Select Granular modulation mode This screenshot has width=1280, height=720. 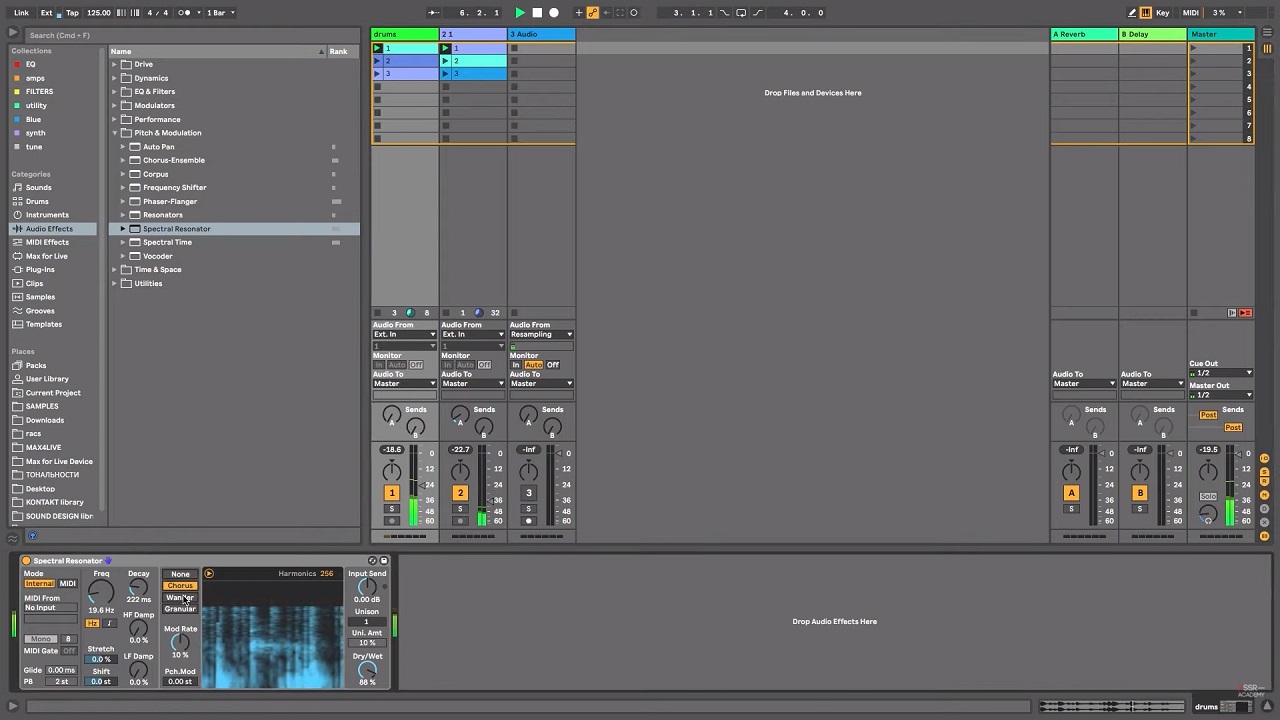(180, 609)
